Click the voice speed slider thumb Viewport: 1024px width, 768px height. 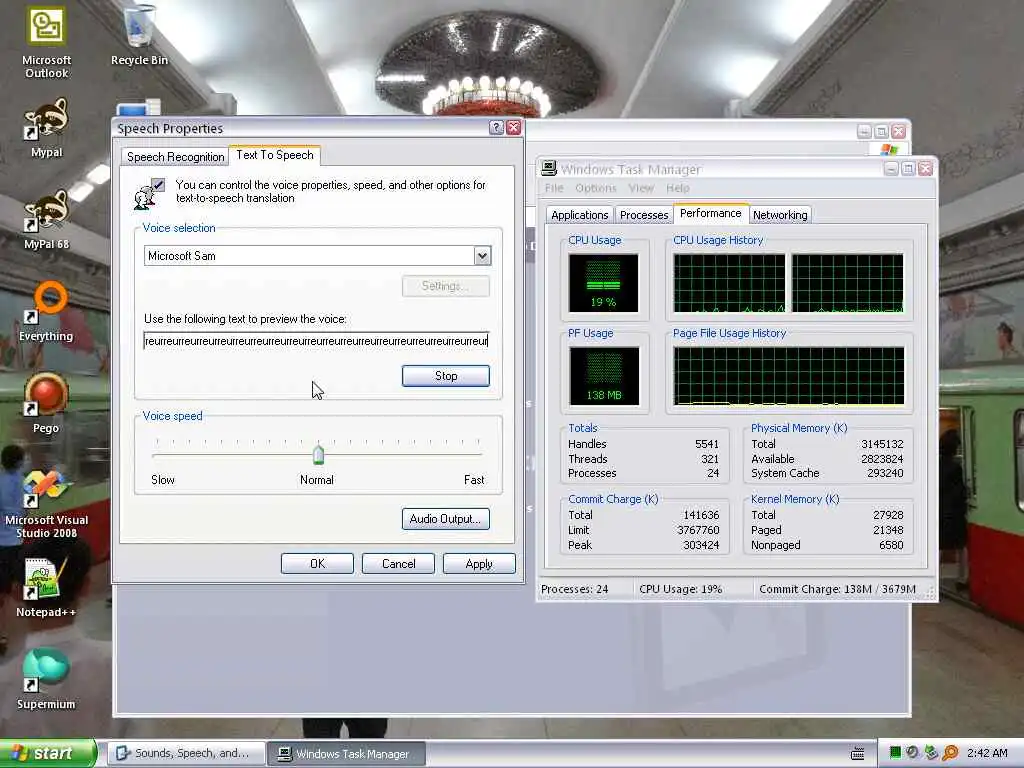(318, 454)
